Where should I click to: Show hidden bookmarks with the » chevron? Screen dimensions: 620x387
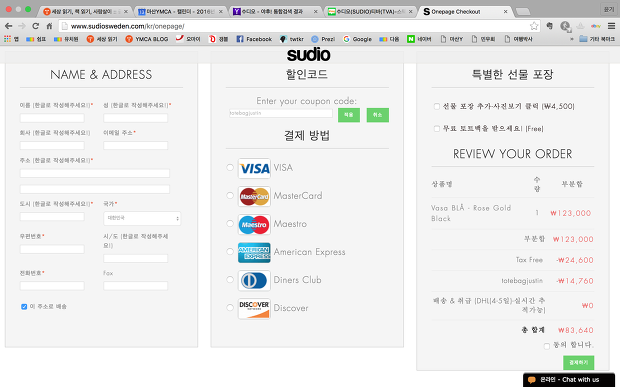tap(571, 39)
